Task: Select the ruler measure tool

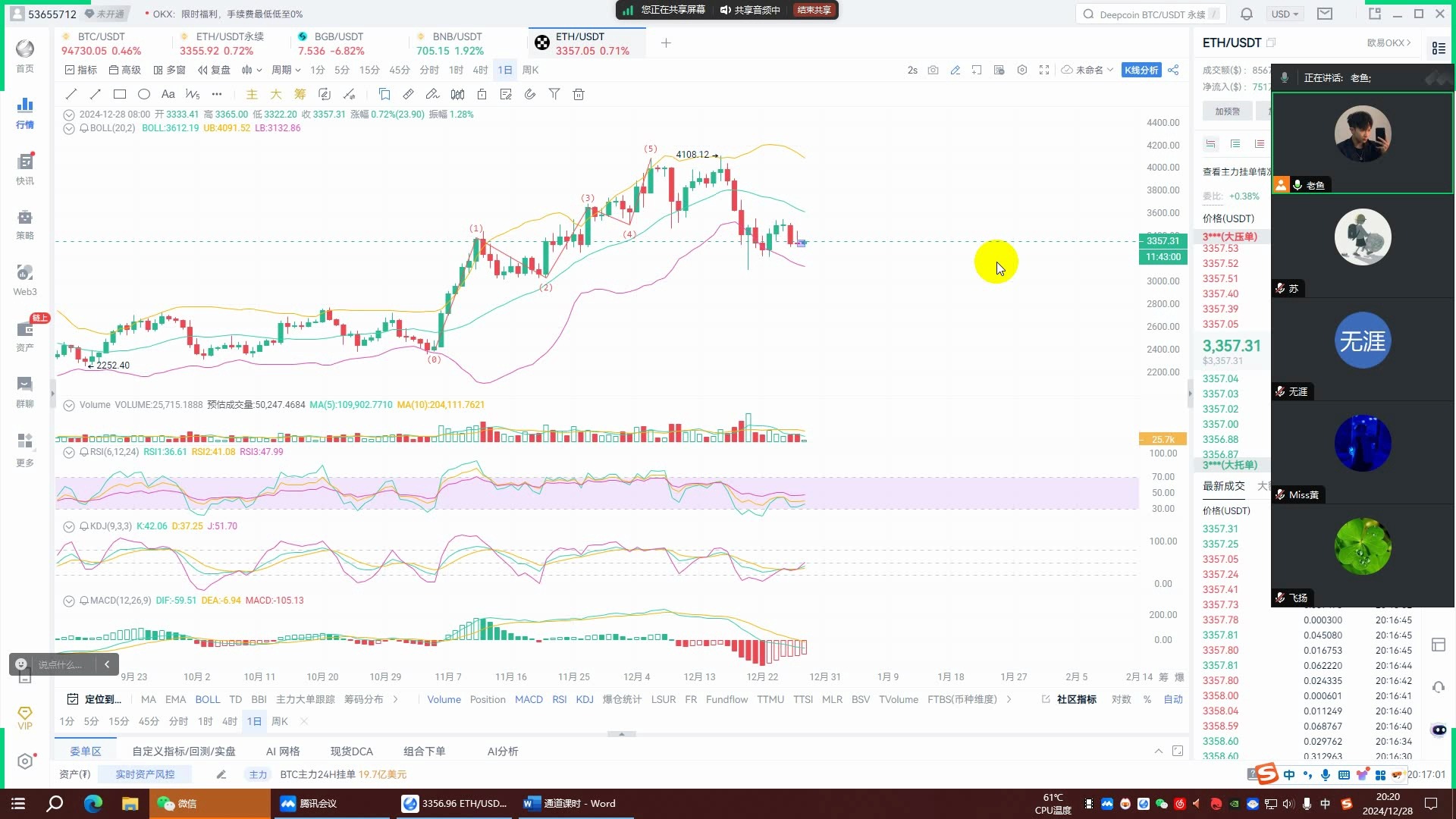Action: (408, 95)
